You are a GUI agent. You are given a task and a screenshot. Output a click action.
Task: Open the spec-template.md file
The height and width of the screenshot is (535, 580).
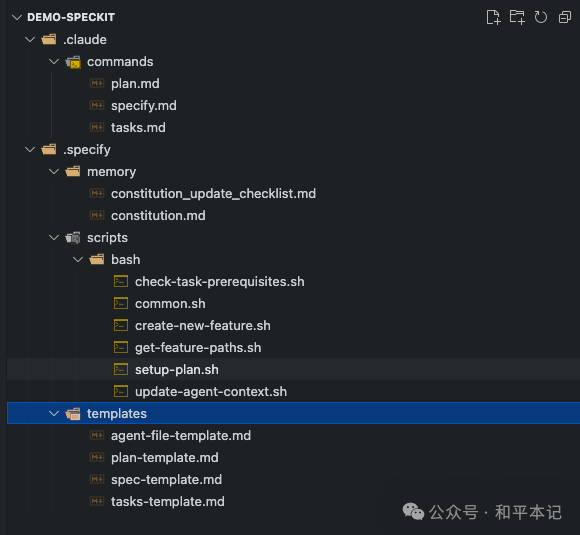click(166, 480)
